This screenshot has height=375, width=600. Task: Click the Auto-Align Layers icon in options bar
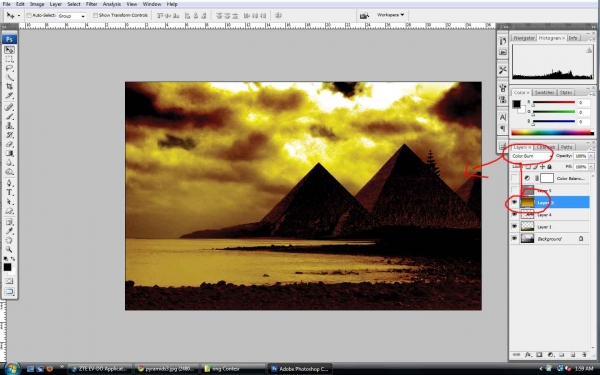click(x=278, y=15)
